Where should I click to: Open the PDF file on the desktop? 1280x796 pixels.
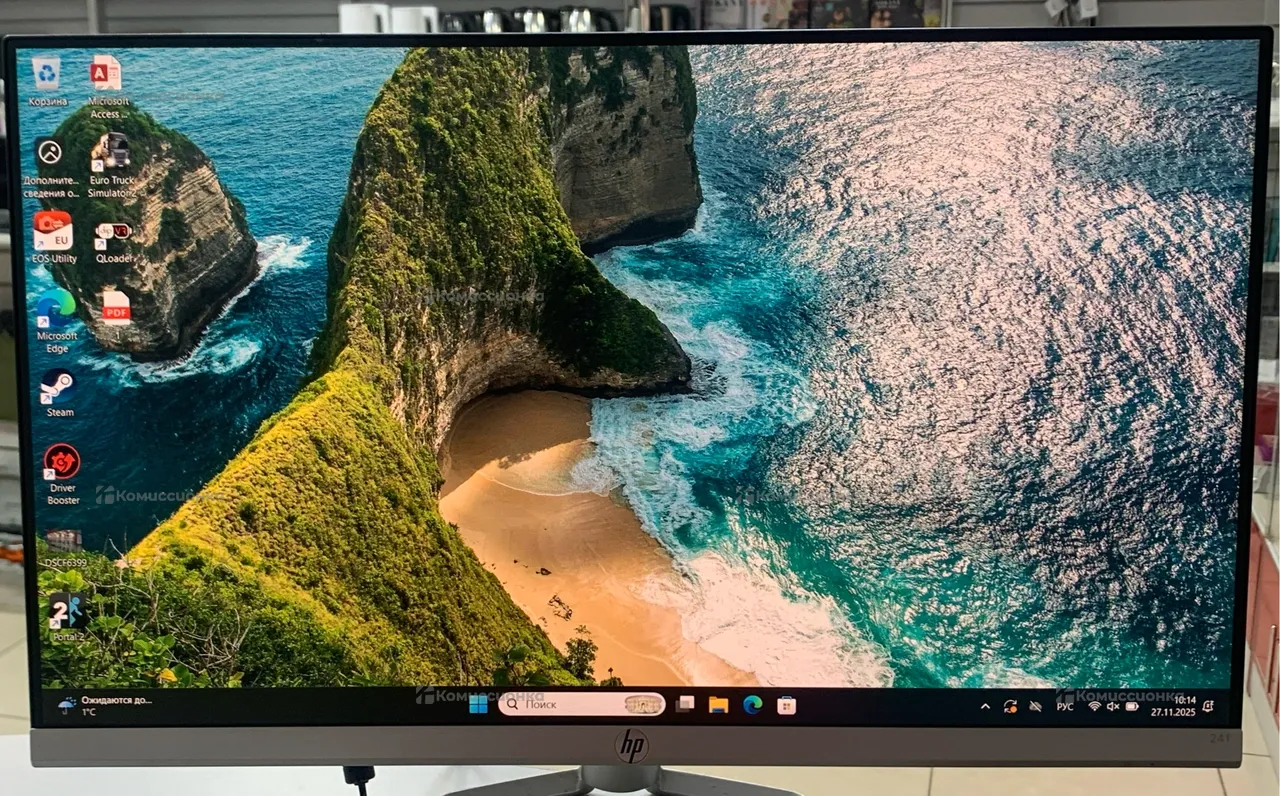(116, 308)
